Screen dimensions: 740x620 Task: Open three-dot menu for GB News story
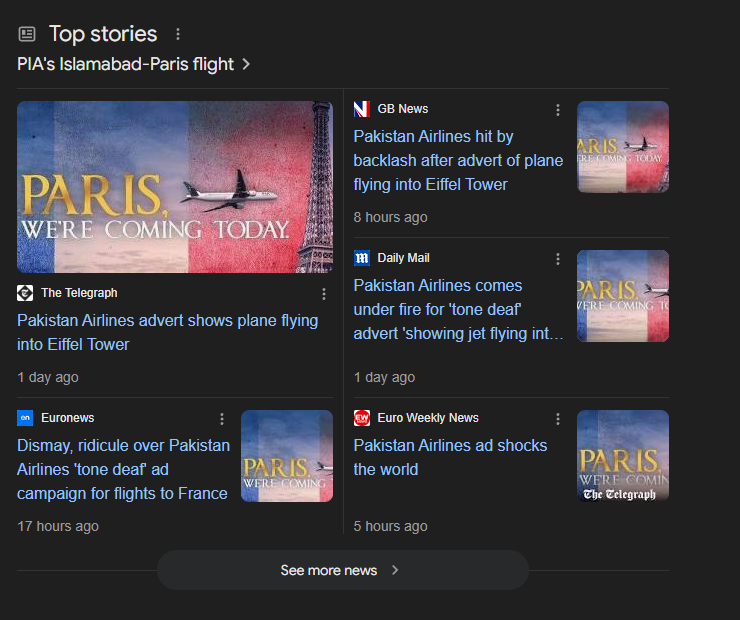[x=558, y=110]
